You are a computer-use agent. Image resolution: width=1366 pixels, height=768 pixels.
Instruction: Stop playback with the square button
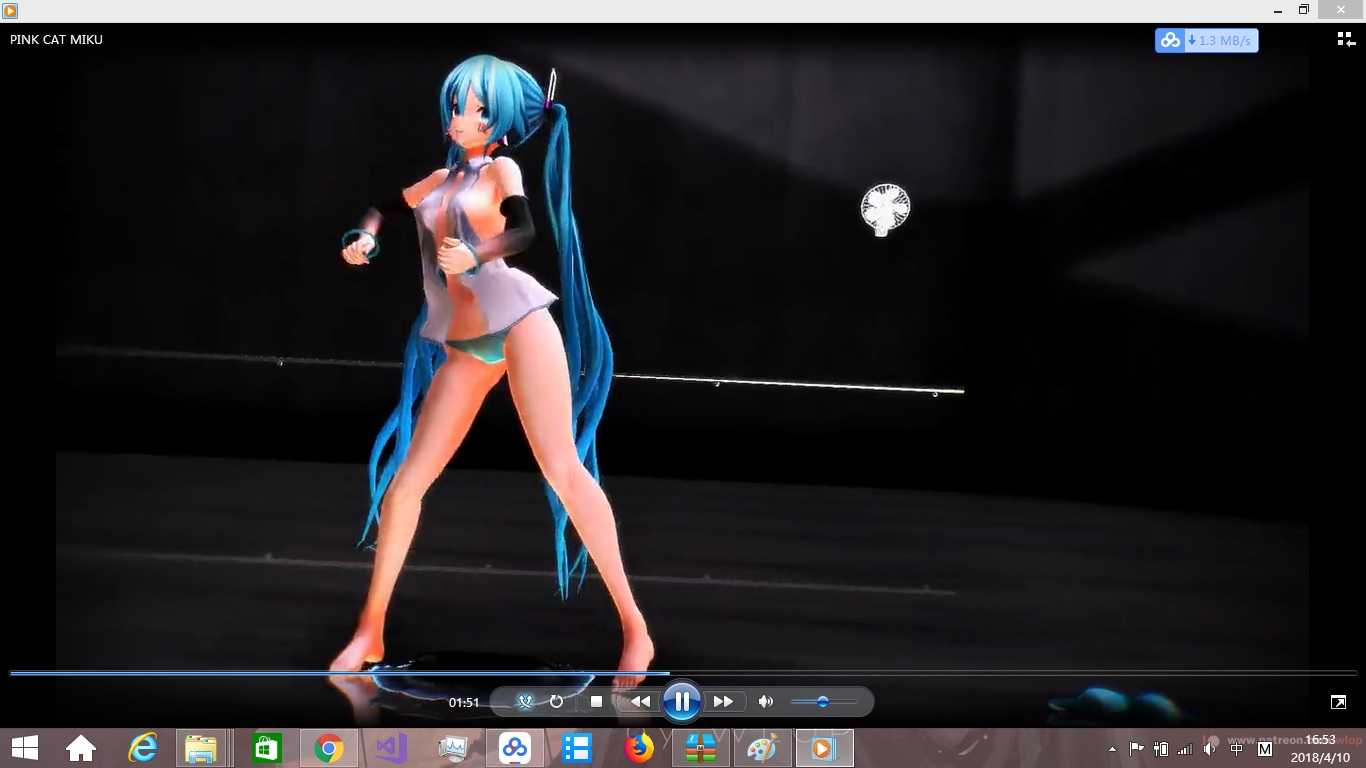(596, 702)
